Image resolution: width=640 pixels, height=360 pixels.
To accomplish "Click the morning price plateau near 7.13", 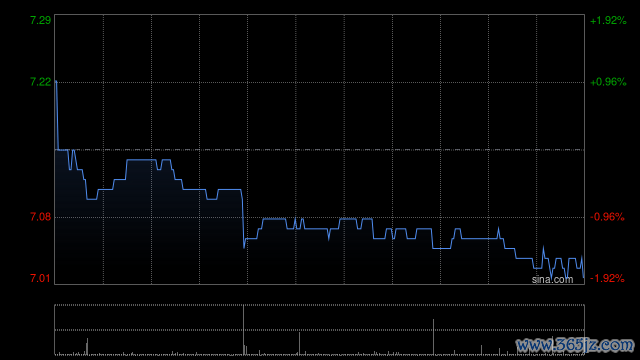I will (141, 160).
